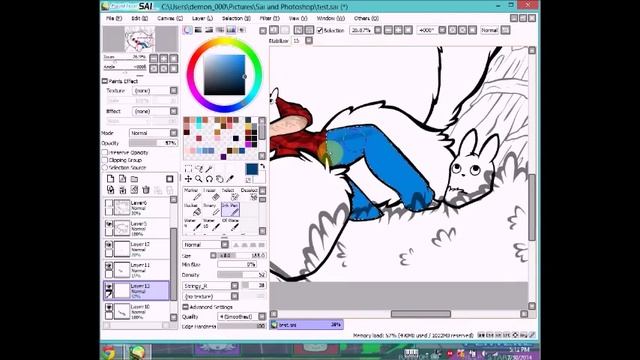Viewport: 640px width, 360px height.
Task: Adjust the brush Density slider
Action: 242,275
